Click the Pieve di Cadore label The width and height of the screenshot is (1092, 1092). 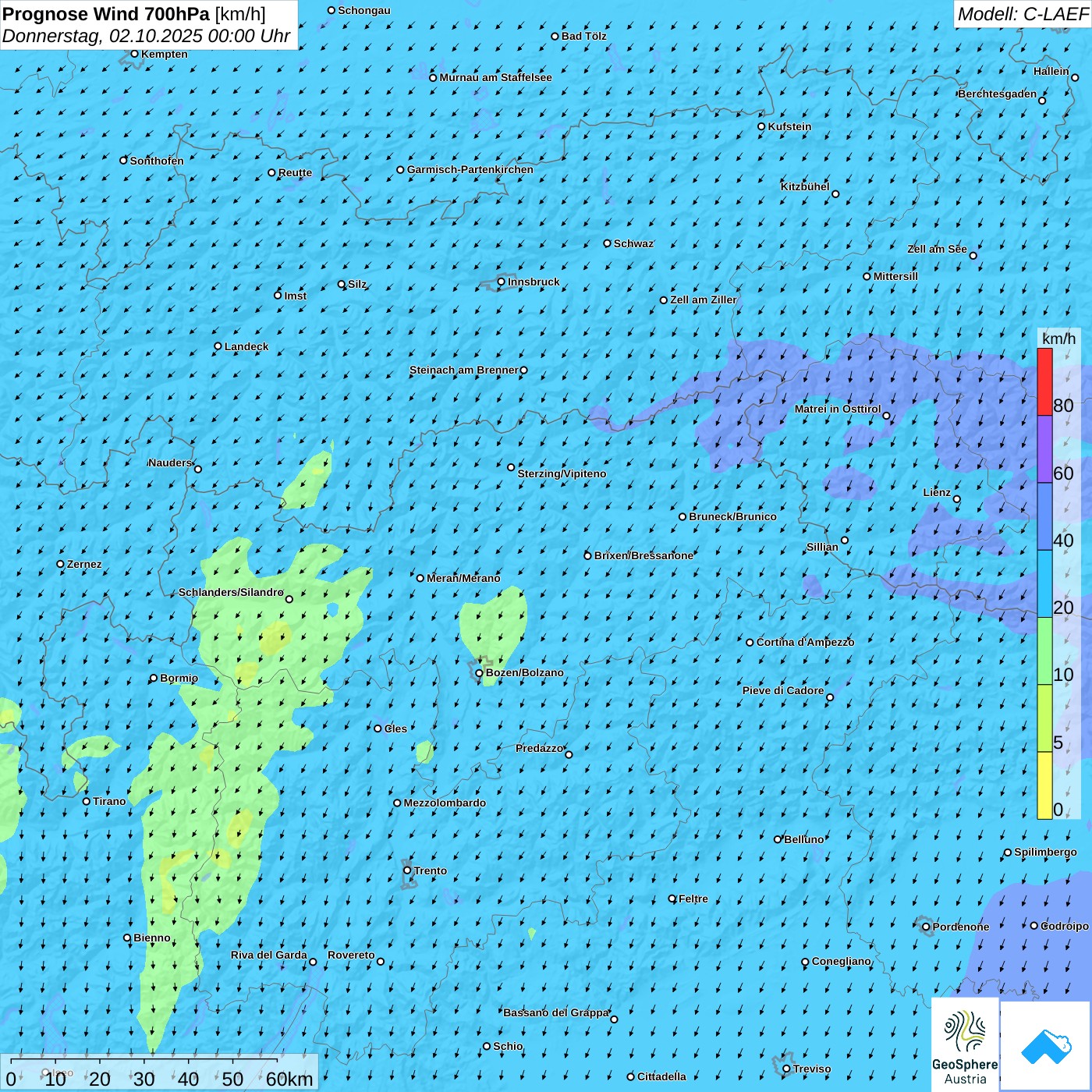click(783, 690)
